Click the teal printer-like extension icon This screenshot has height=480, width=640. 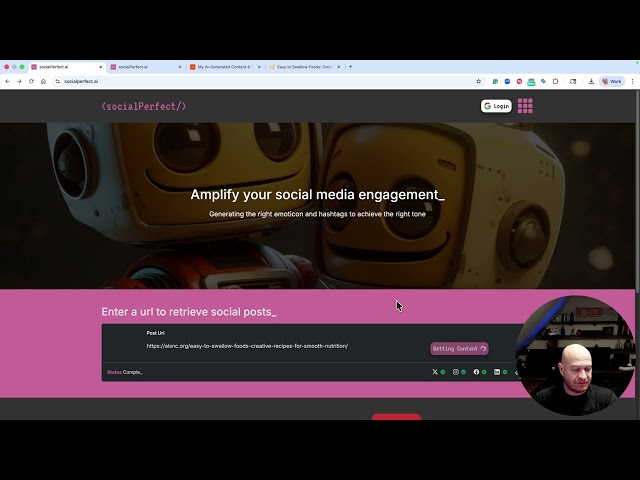[531, 82]
